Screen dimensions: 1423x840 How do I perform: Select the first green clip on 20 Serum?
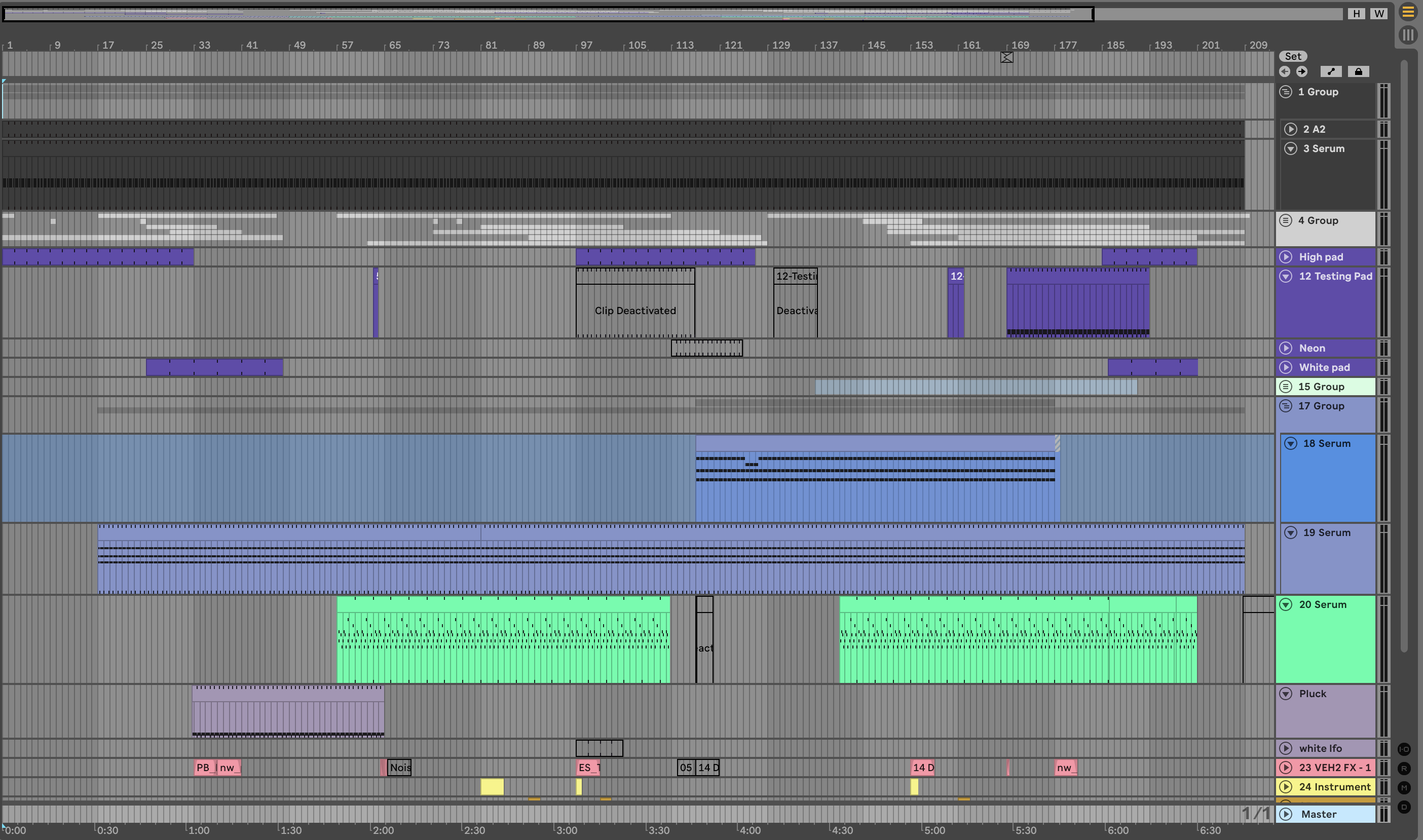click(504, 639)
